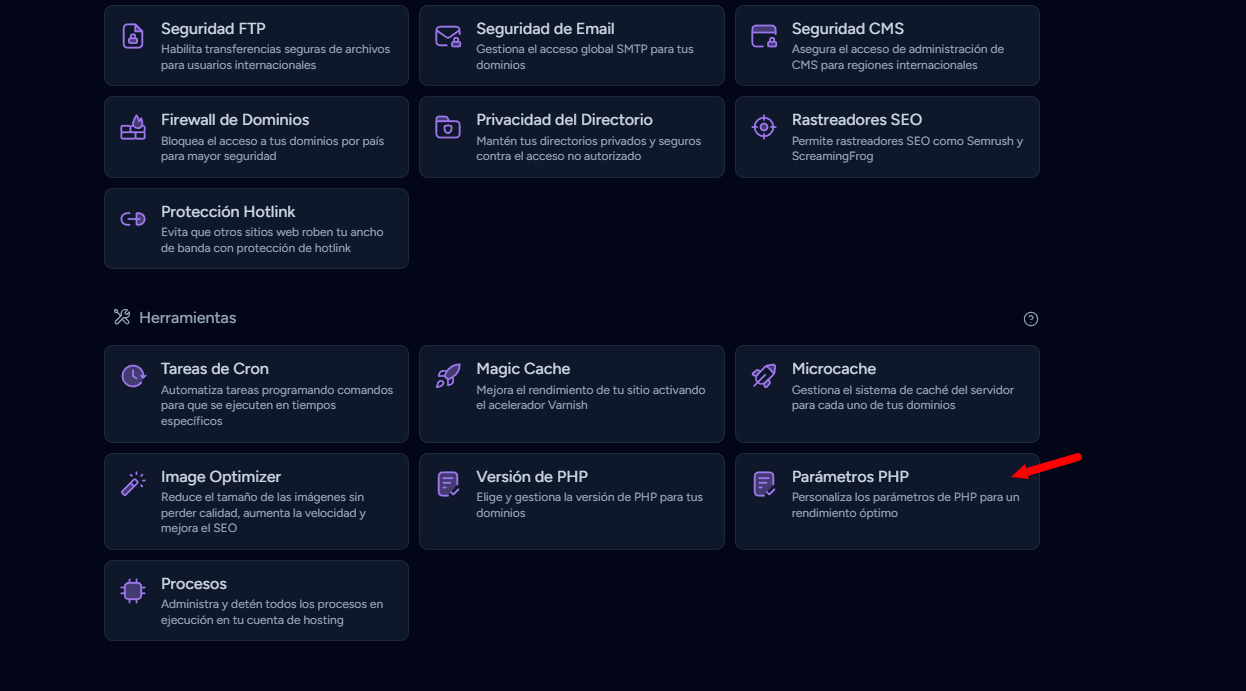
Task: Open the Microcache title
Action: coord(834,369)
